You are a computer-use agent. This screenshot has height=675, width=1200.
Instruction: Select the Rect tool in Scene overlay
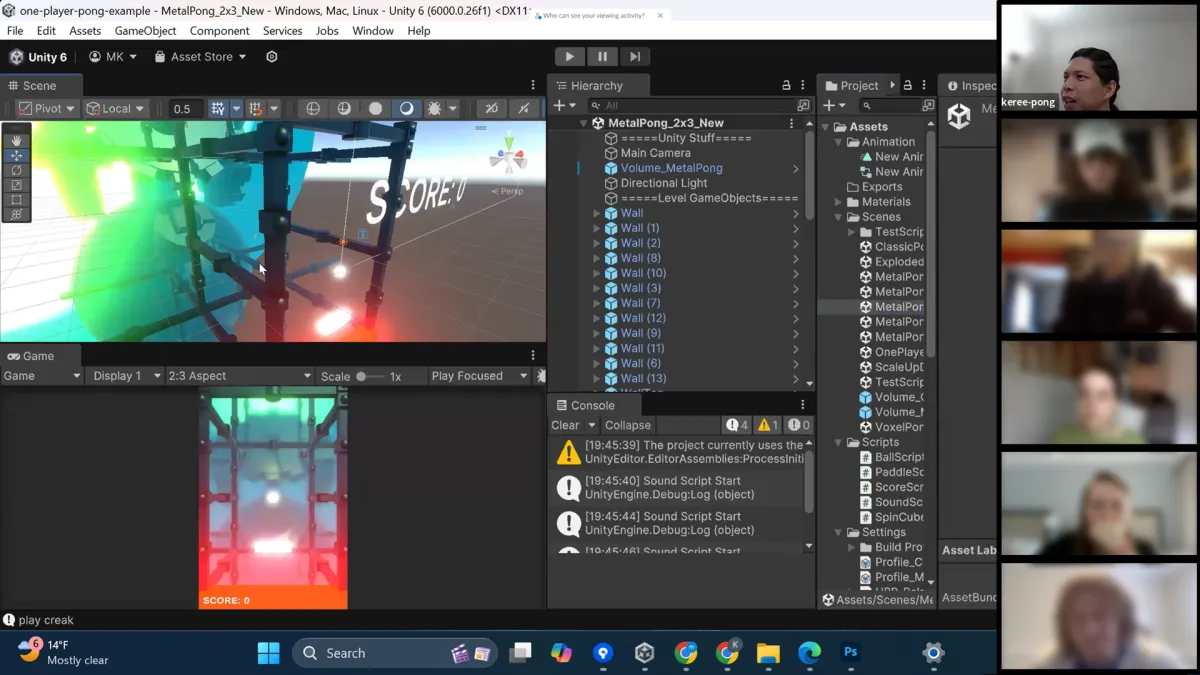17,200
